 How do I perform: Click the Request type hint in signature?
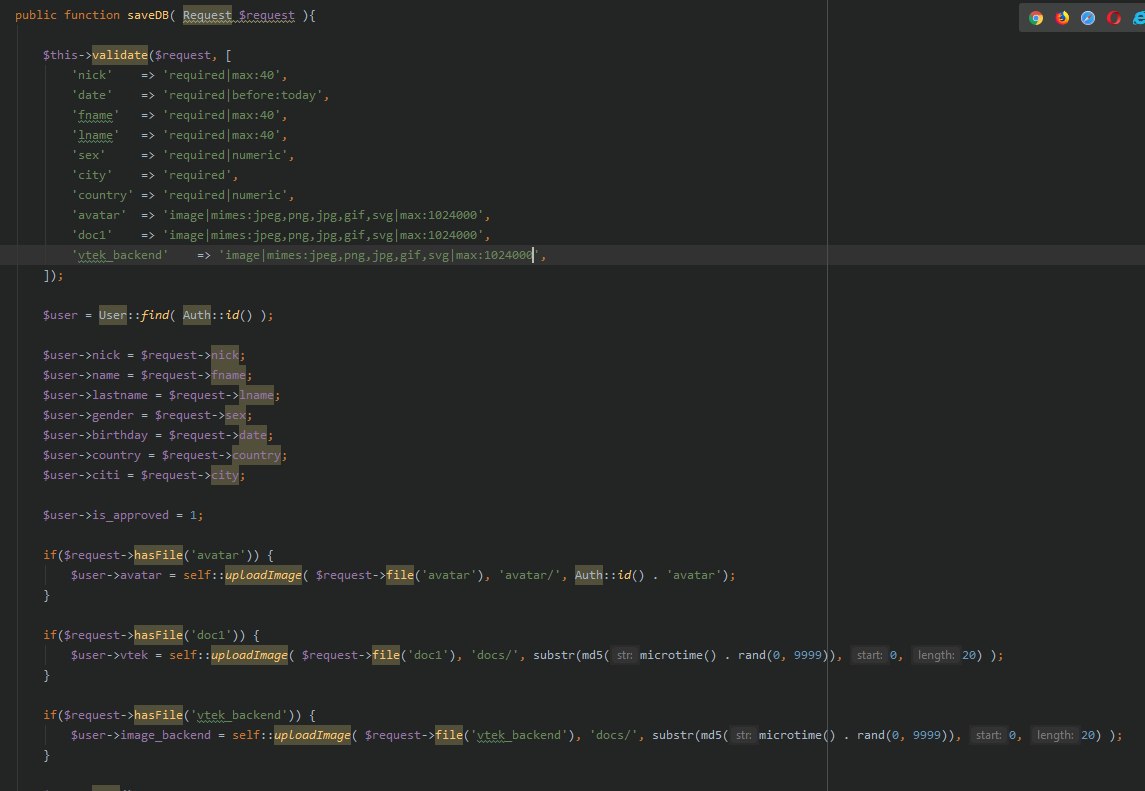pos(207,15)
